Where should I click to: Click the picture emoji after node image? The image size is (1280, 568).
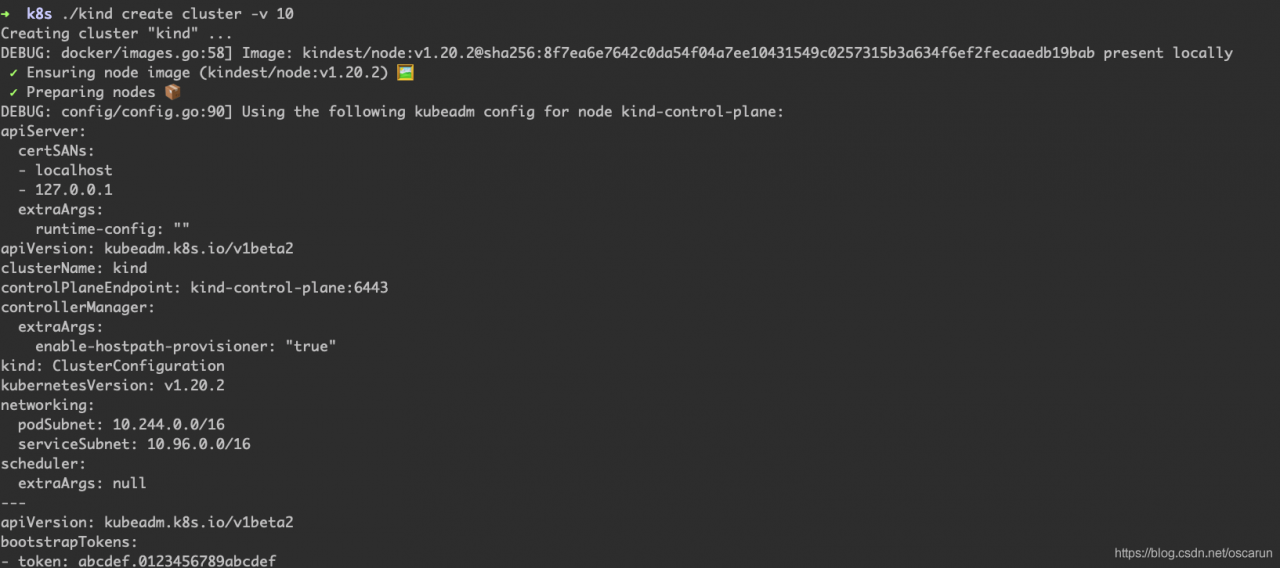click(x=405, y=73)
